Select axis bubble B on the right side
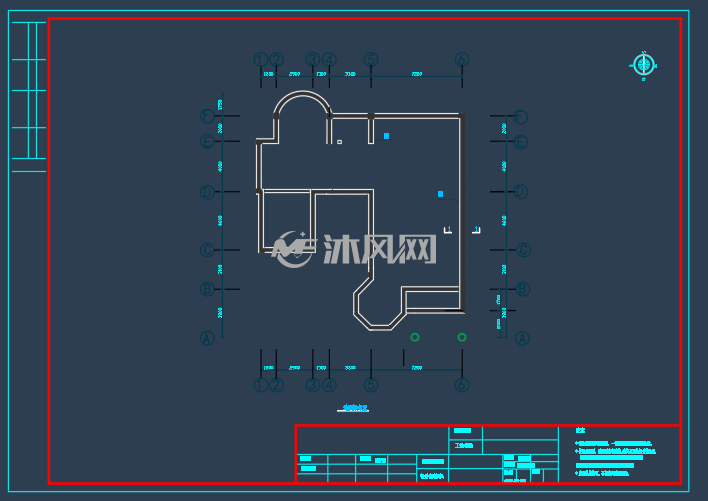The image size is (708, 501). 522,289
